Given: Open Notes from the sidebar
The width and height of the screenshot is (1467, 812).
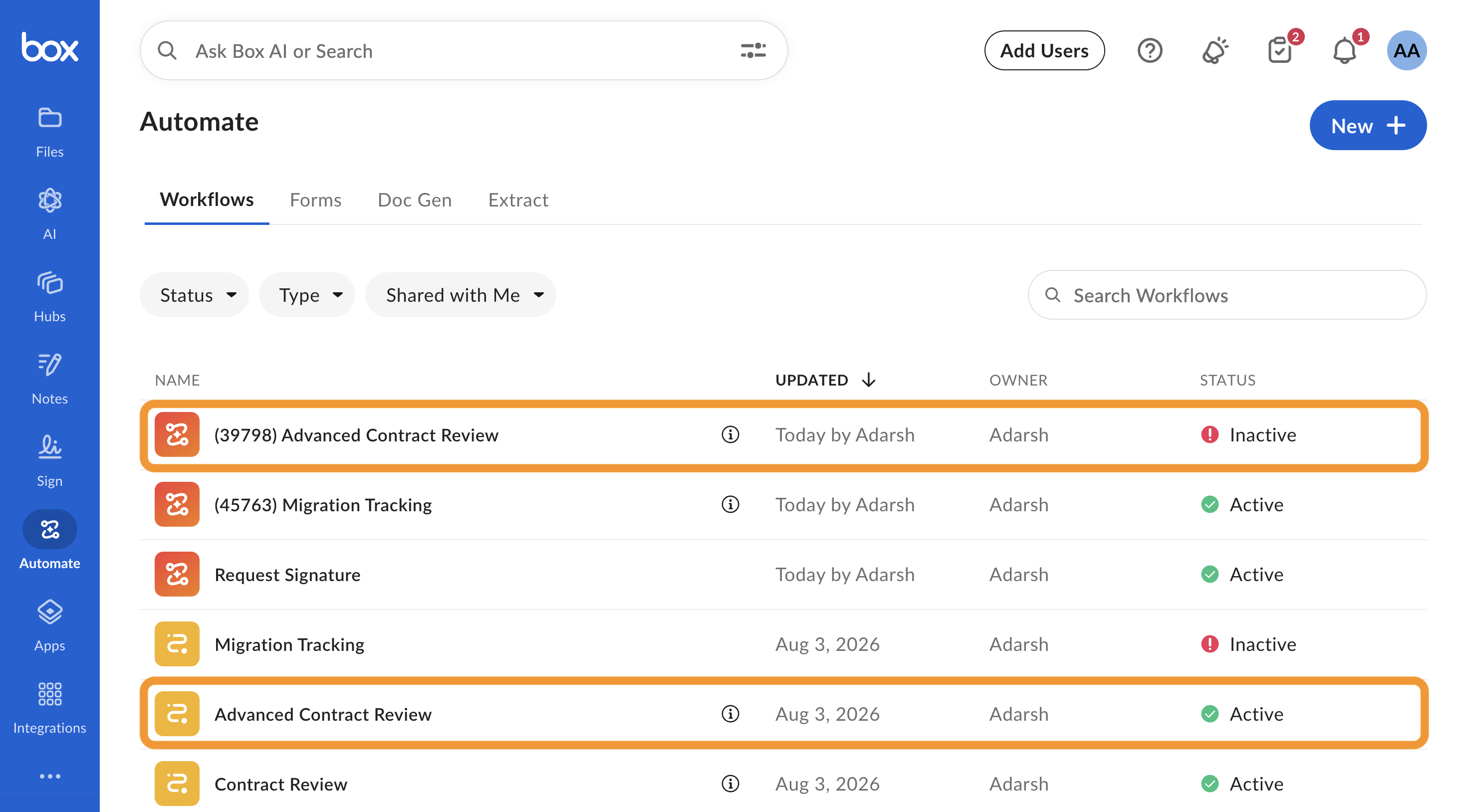Looking at the screenshot, I should point(49,379).
